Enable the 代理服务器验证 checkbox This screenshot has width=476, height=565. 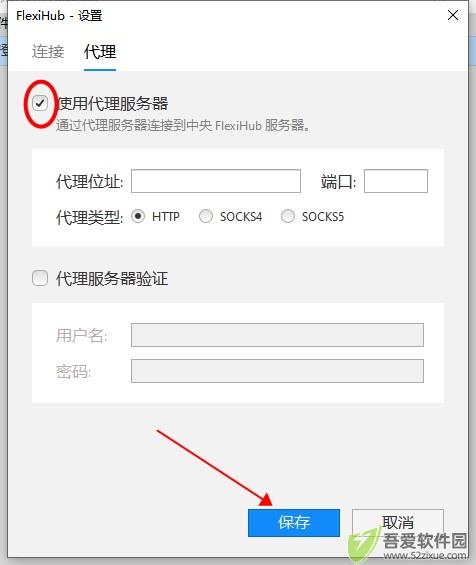pos(40,278)
